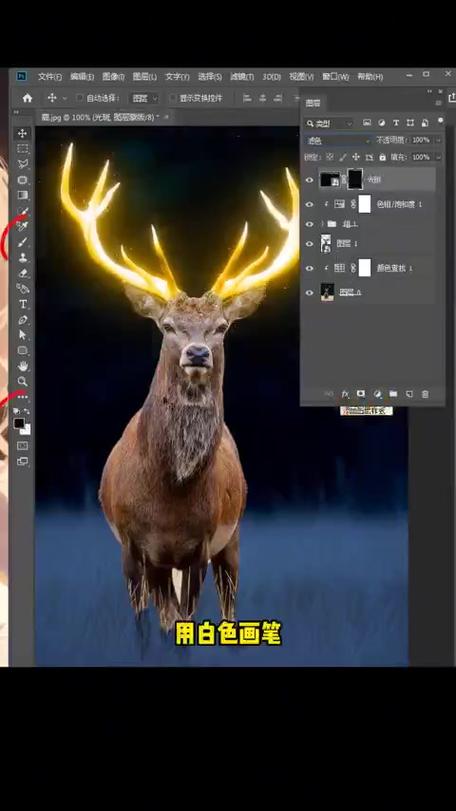This screenshot has width=456, height=811.
Task: Select the Move tool in toolbox
Action: [x=22, y=133]
